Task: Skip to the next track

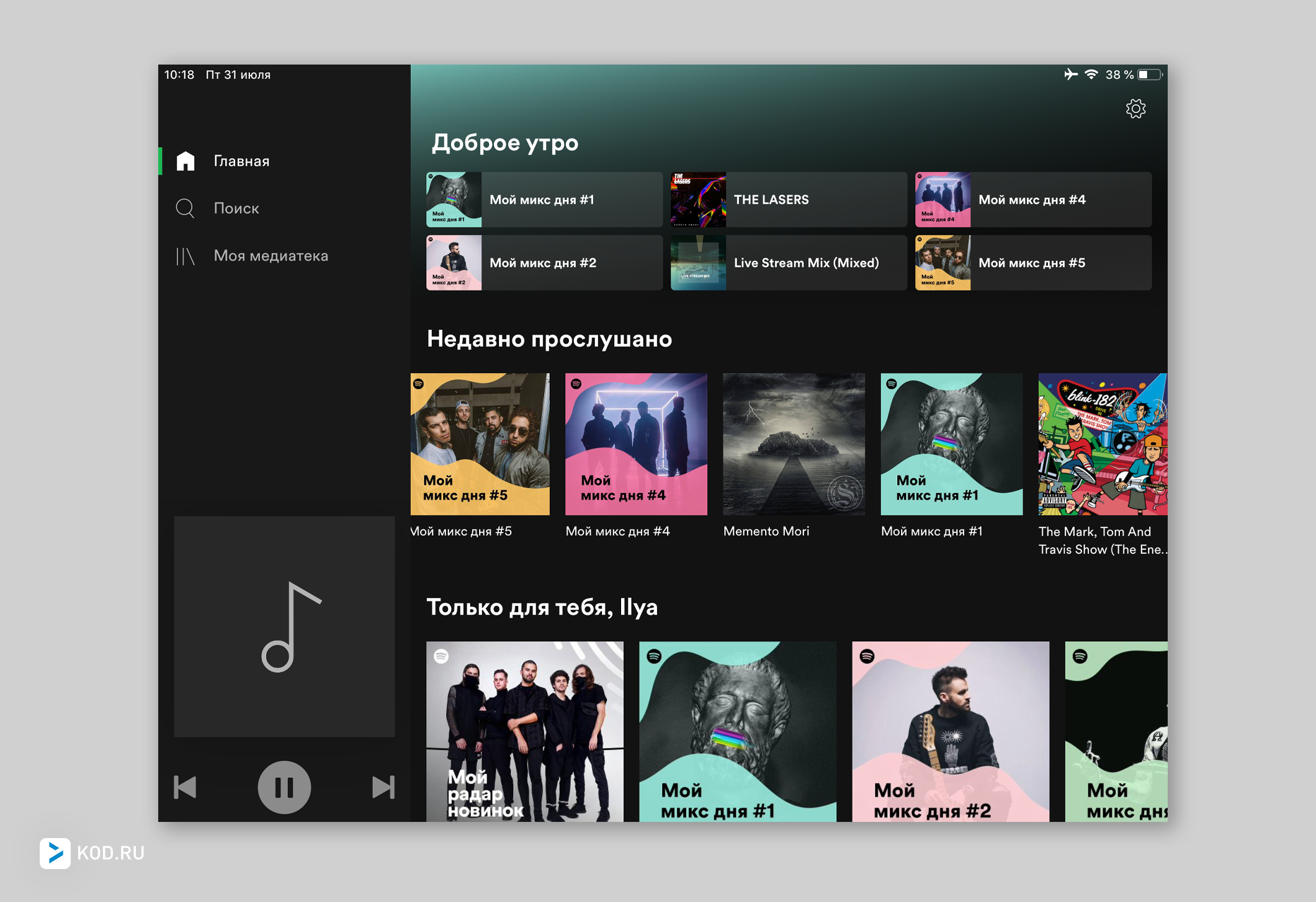Action: (x=383, y=787)
